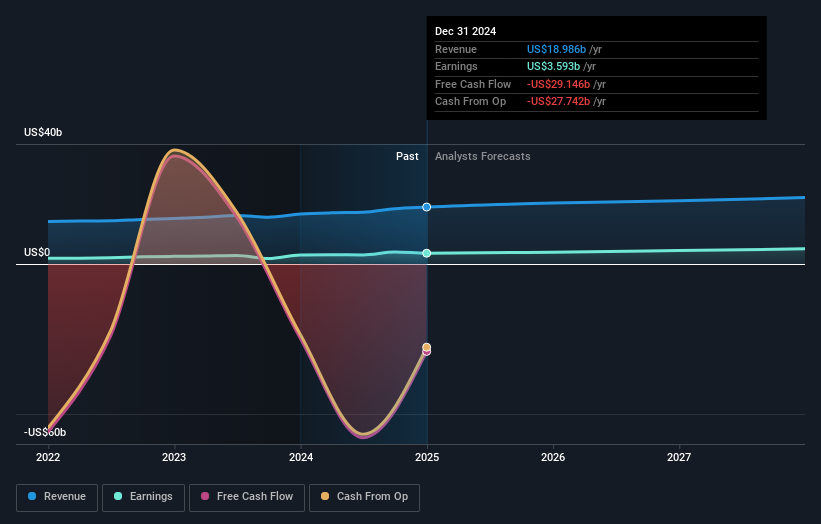Click the US$0 y-axis label

tap(37, 252)
